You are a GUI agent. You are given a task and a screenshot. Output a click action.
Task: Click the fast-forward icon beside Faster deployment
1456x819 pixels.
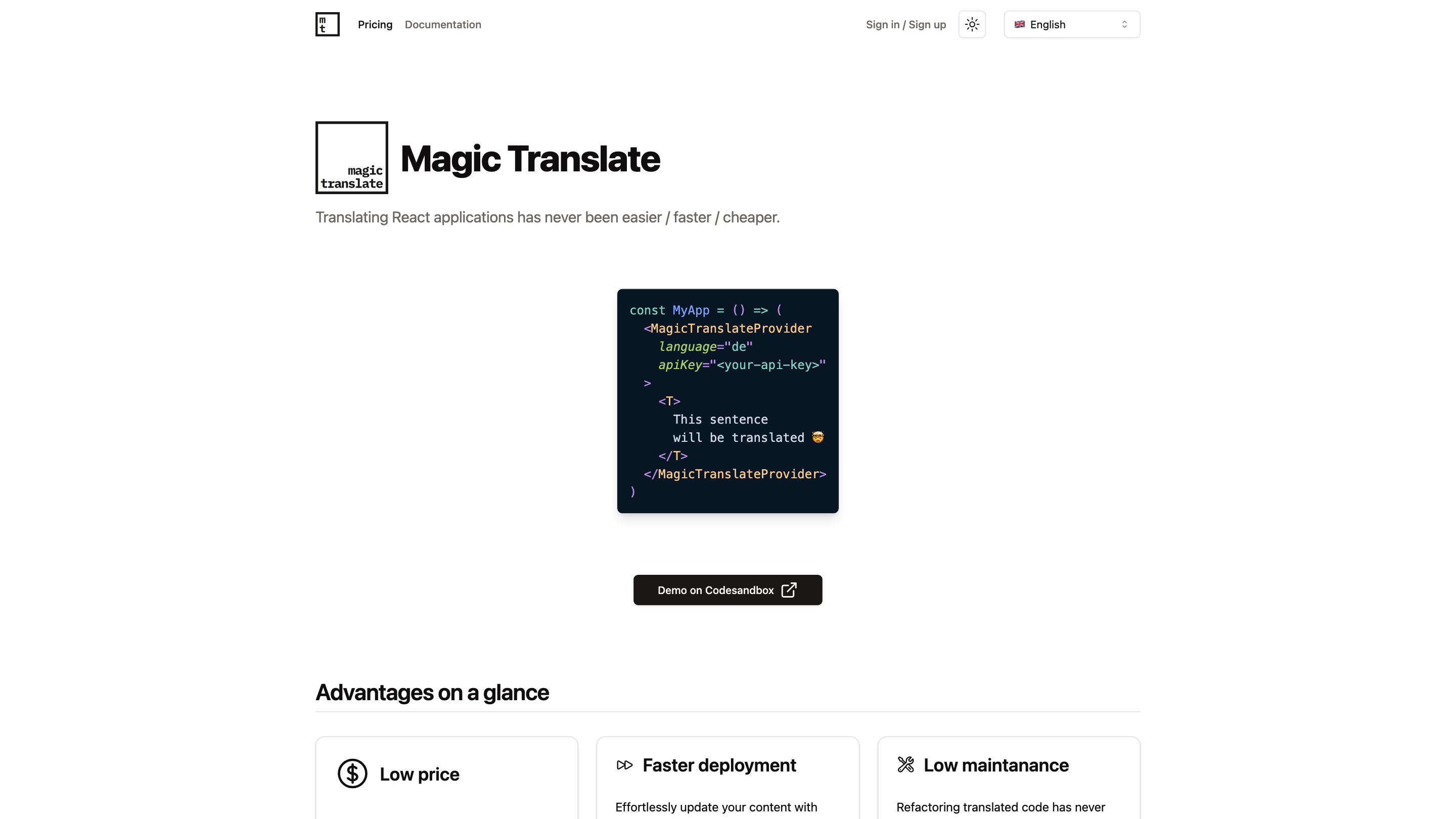tap(624, 765)
